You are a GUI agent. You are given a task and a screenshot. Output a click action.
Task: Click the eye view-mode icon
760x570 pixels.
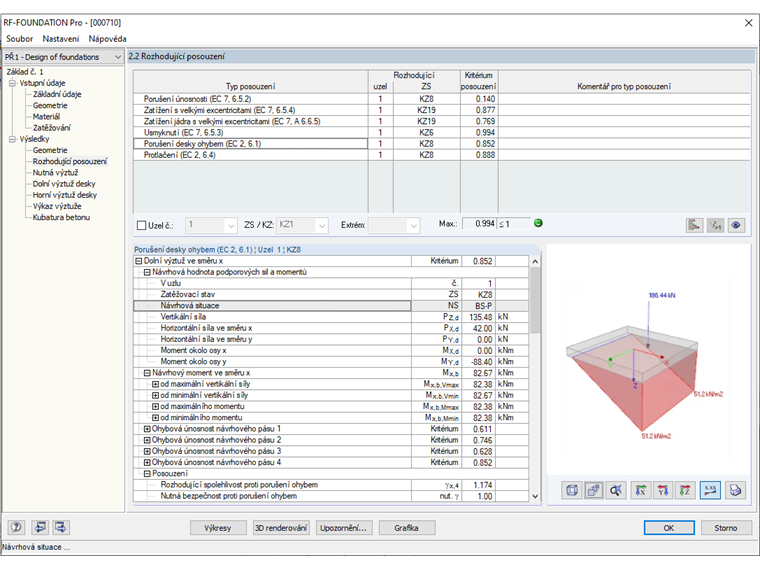click(736, 225)
